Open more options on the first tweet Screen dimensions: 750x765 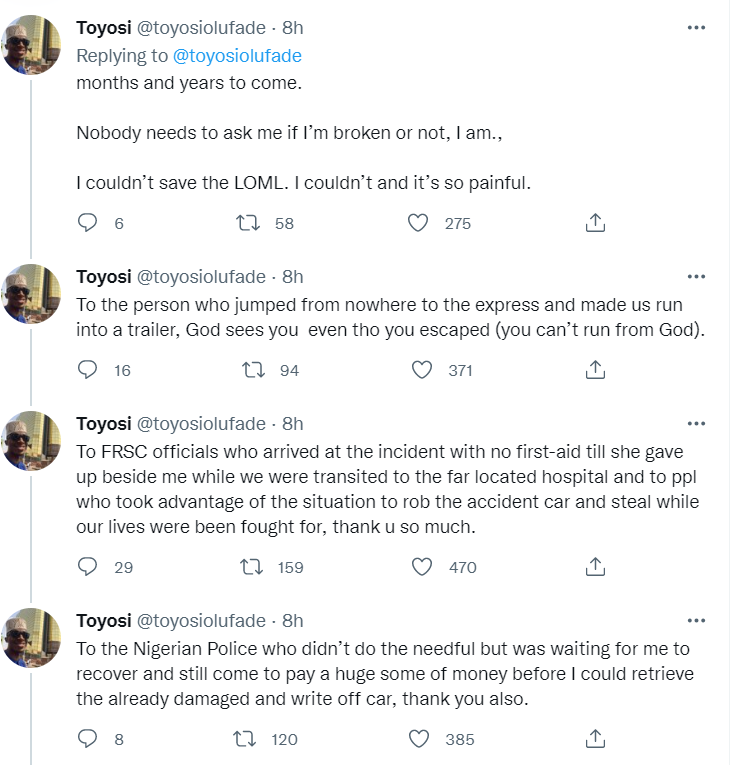coord(696,28)
